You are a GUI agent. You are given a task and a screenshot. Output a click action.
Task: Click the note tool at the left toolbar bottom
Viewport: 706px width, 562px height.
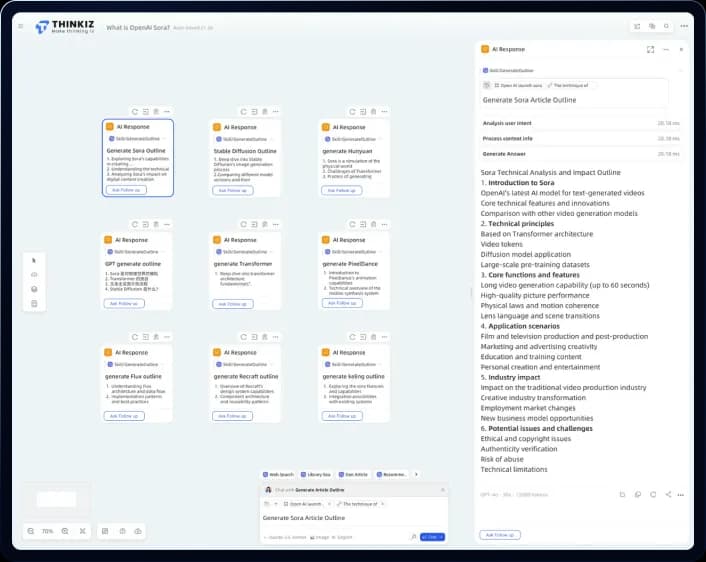click(34, 304)
